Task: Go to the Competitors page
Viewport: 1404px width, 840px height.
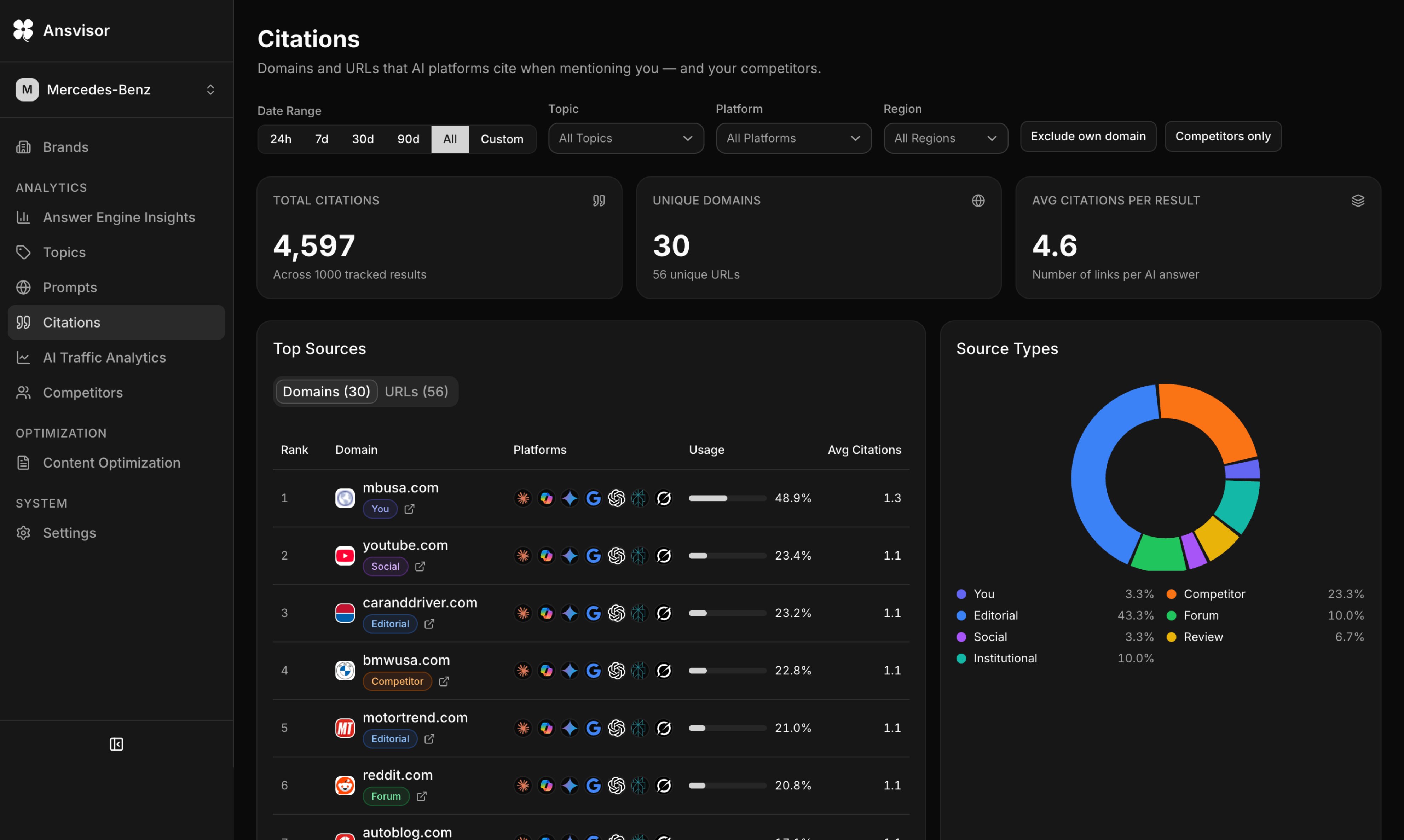Action: tap(116, 393)
